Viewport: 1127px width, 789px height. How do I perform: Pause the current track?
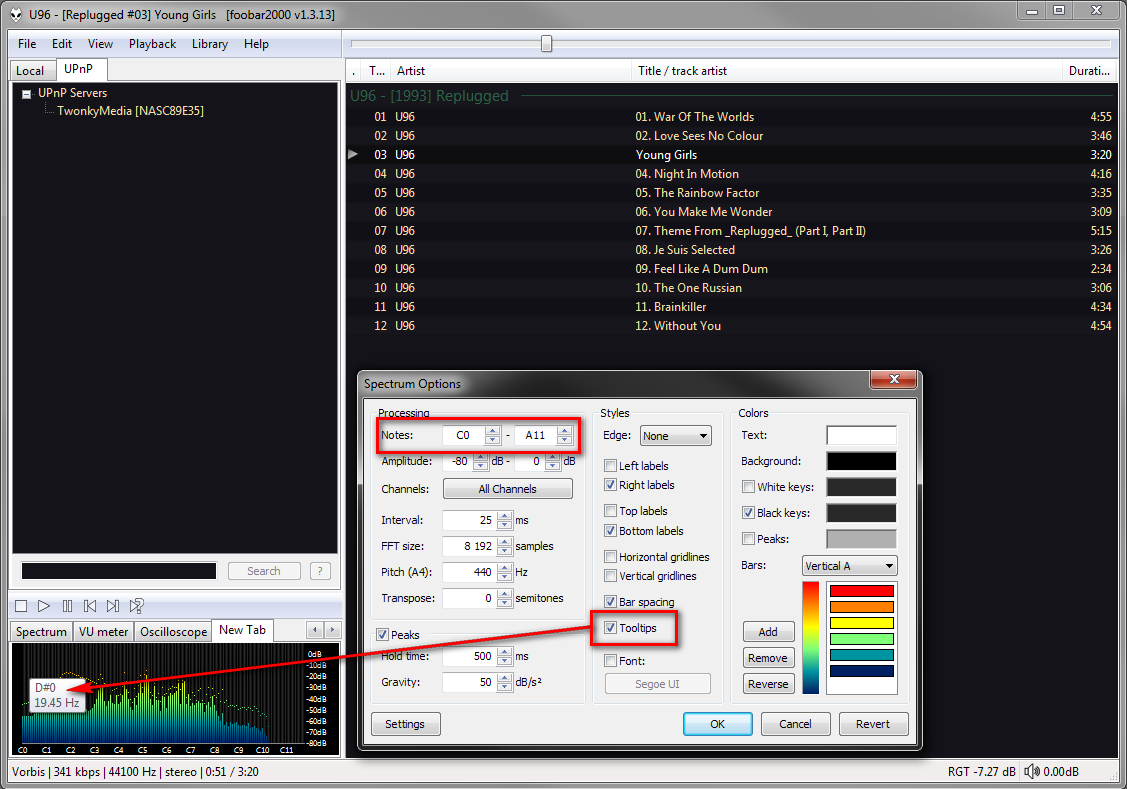click(x=67, y=606)
